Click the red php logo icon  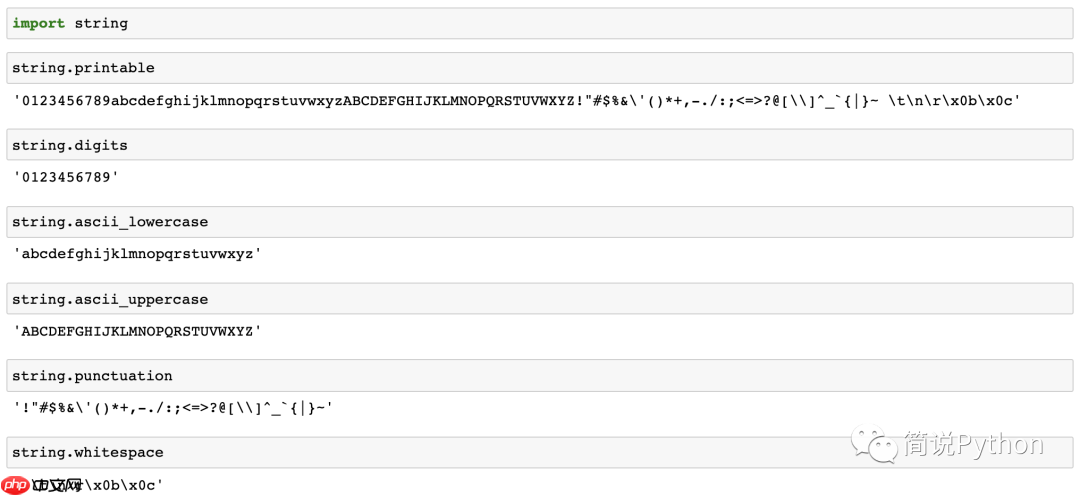[x=16, y=485]
